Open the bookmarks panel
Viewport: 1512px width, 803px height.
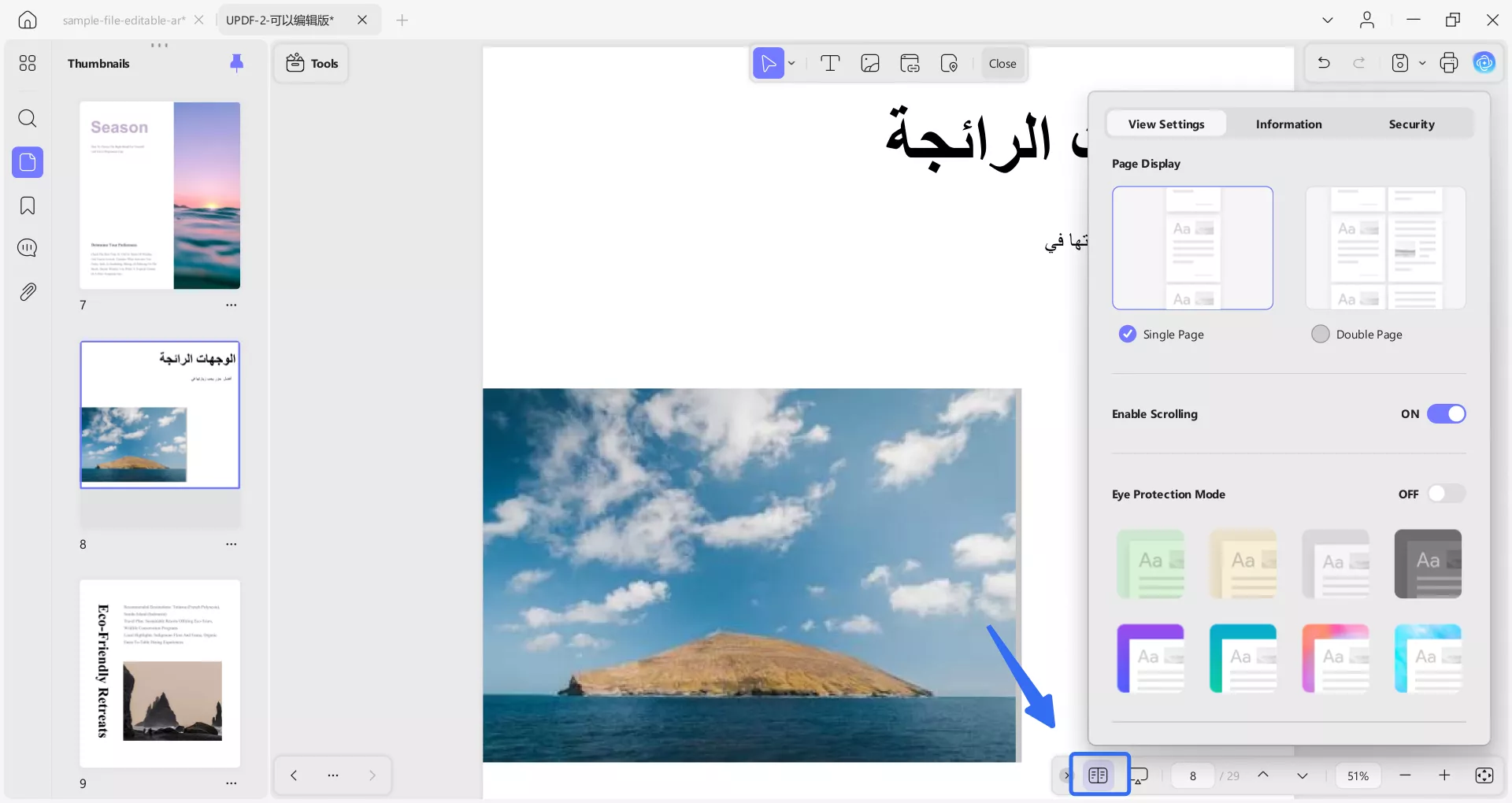[x=28, y=206]
